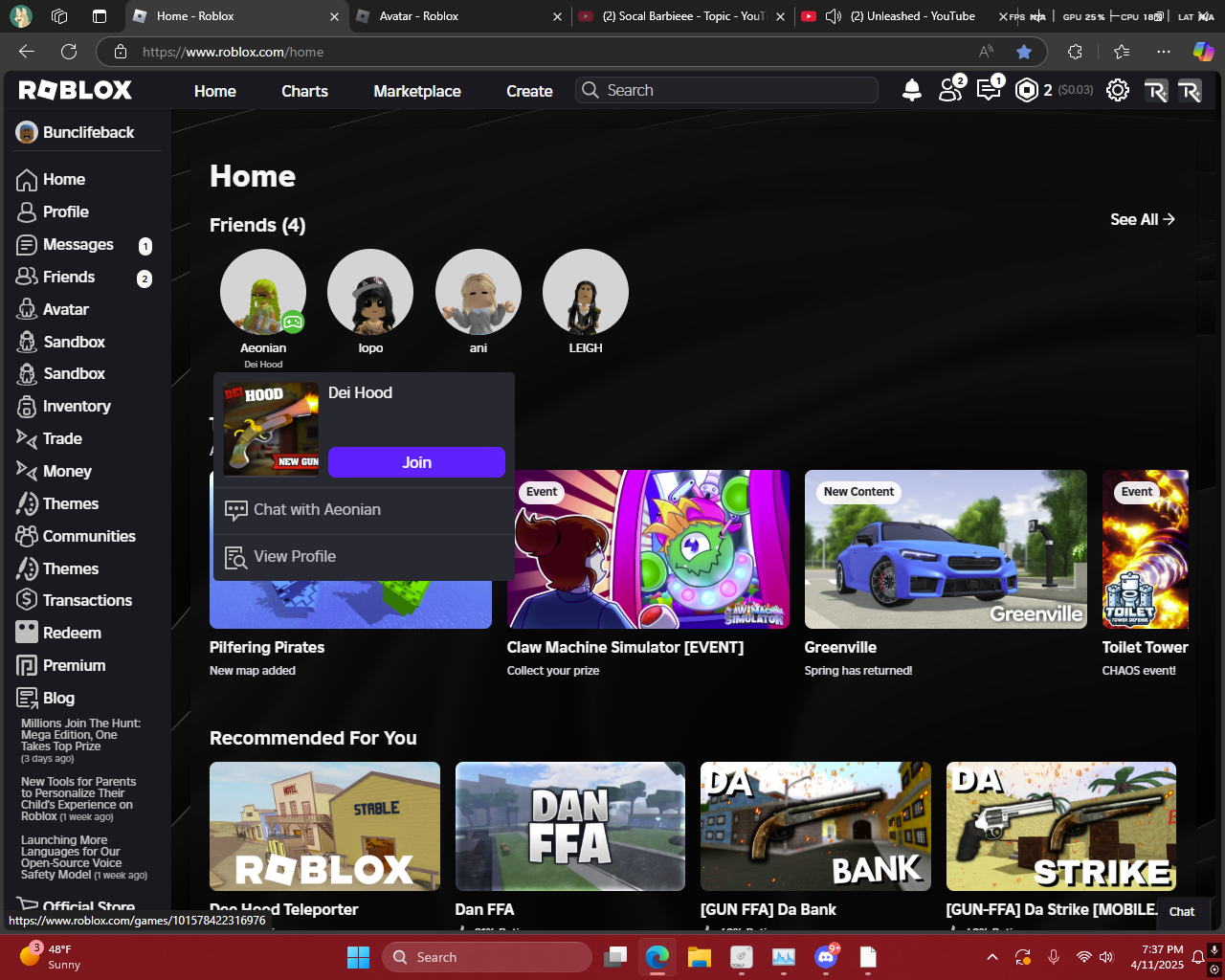1225x980 pixels.
Task: Select the Create navigation tab
Action: tap(529, 91)
